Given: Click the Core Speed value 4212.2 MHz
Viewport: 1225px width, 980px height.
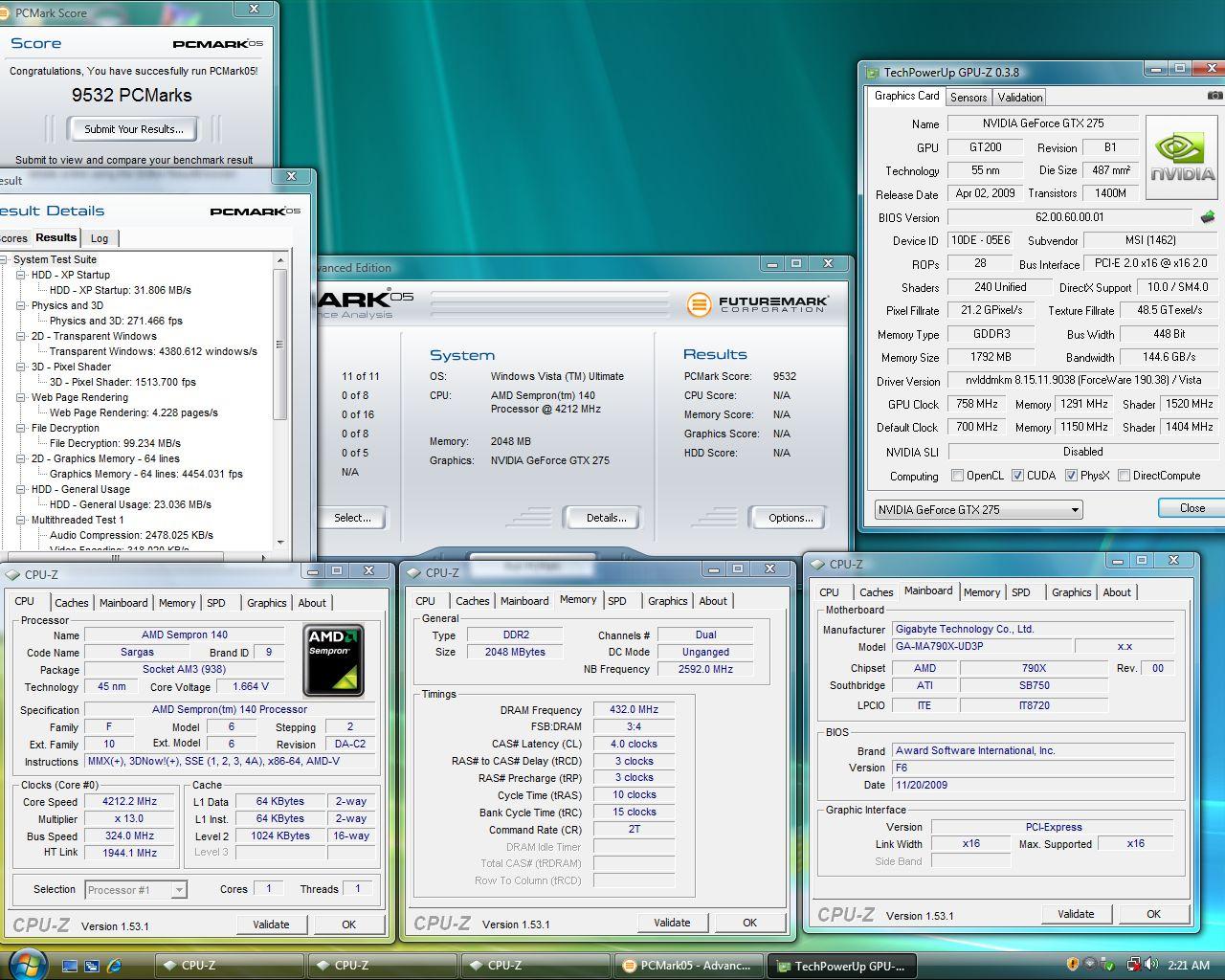Looking at the screenshot, I should (129, 802).
